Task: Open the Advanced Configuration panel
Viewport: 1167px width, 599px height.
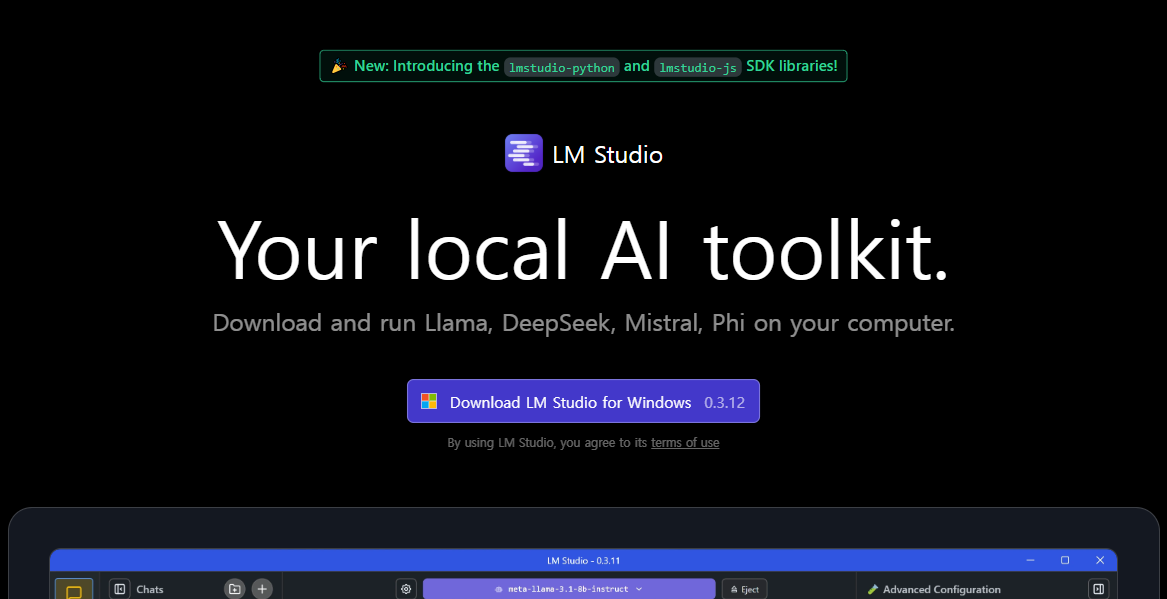Action: tap(941, 589)
